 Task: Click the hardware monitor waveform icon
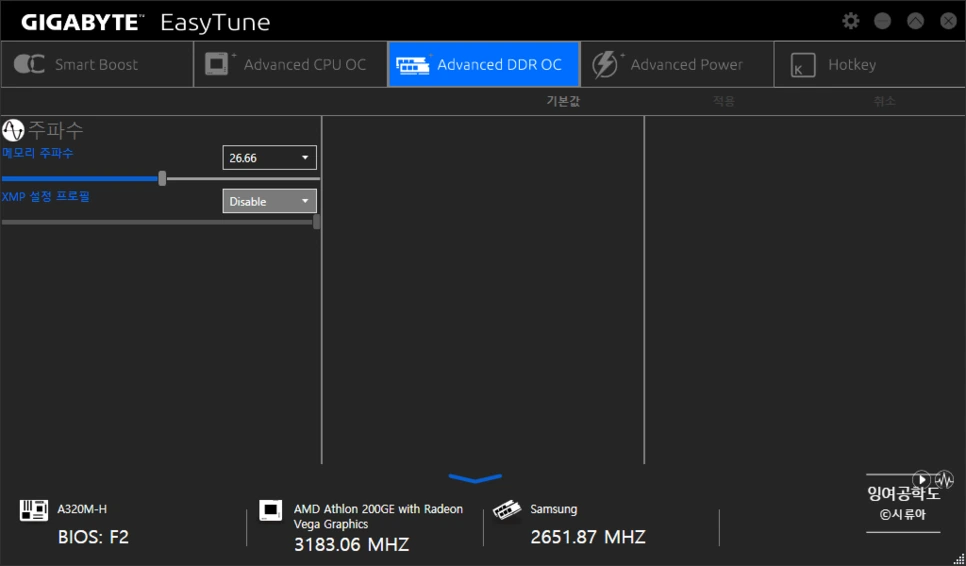point(944,479)
